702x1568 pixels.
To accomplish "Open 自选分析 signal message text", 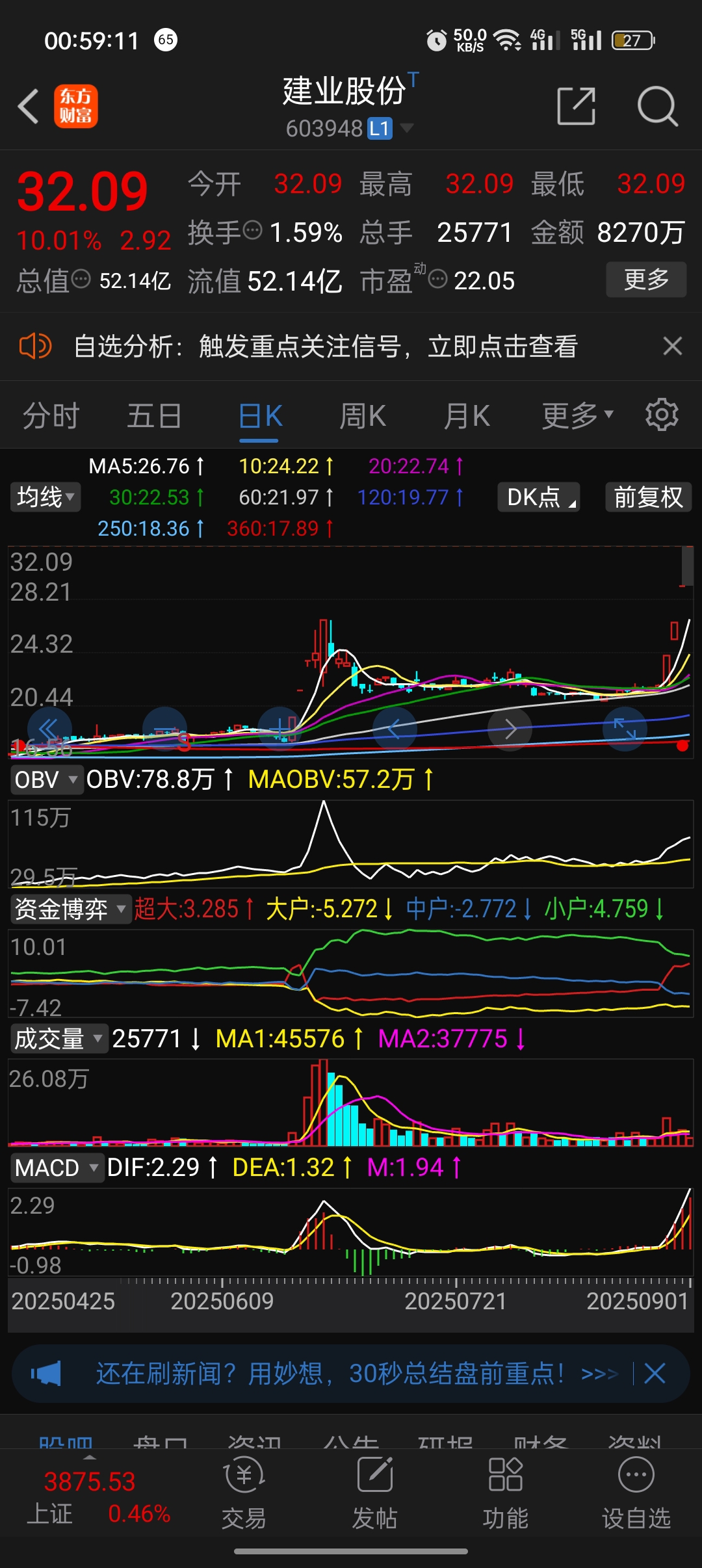I will point(326,346).
